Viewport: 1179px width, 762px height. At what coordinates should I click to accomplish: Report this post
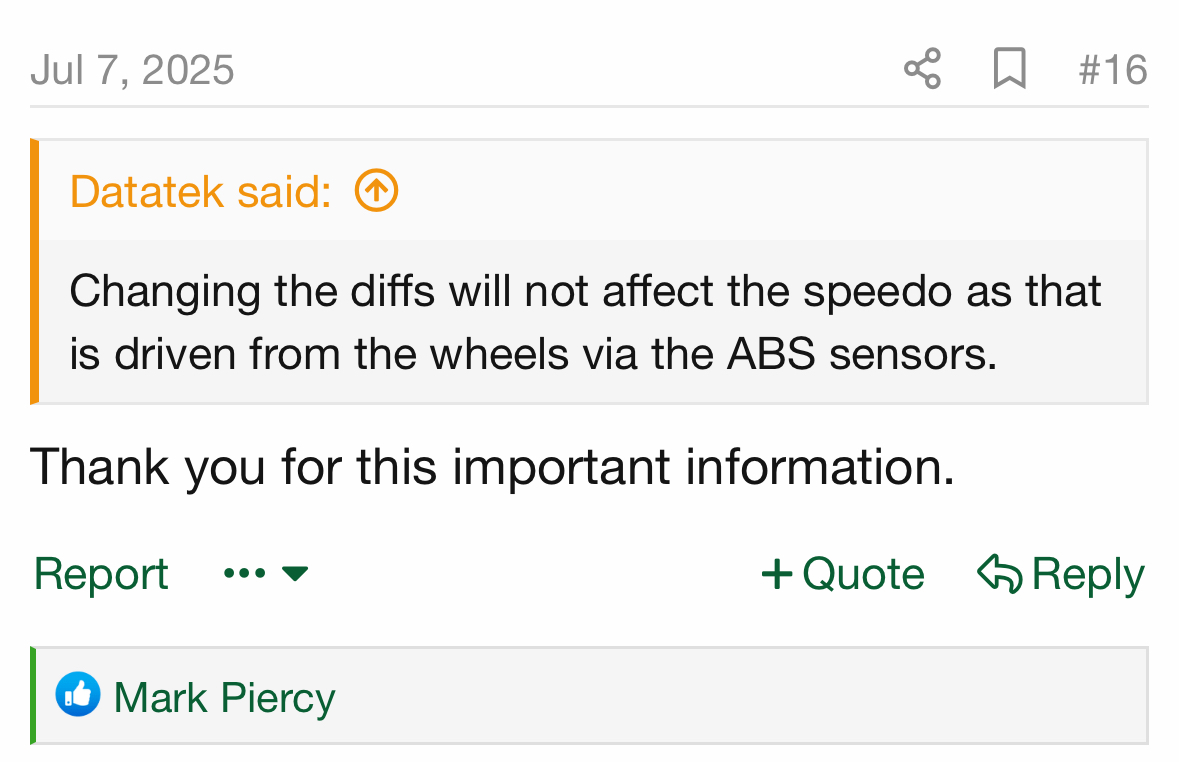click(101, 574)
